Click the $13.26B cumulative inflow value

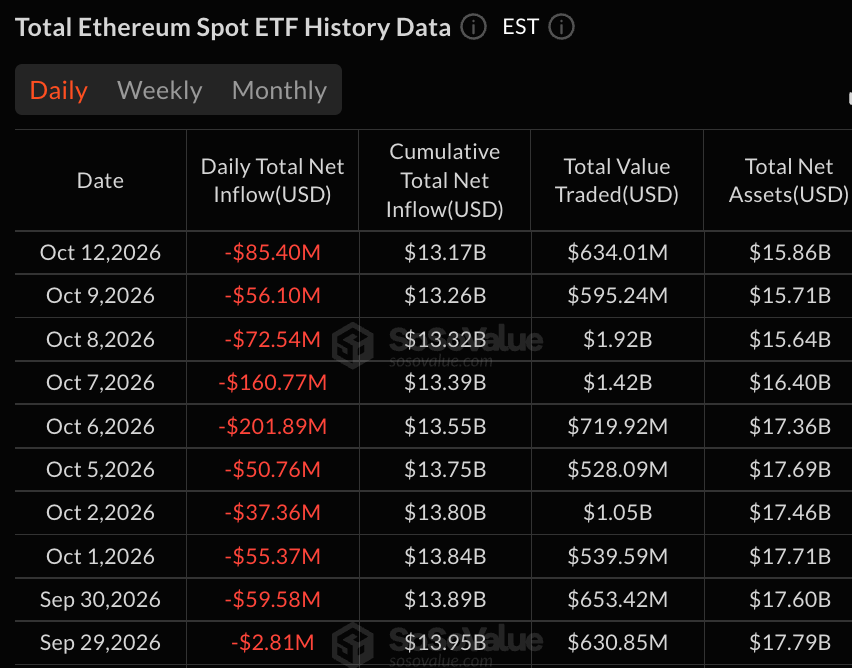pyautogui.click(x=444, y=296)
